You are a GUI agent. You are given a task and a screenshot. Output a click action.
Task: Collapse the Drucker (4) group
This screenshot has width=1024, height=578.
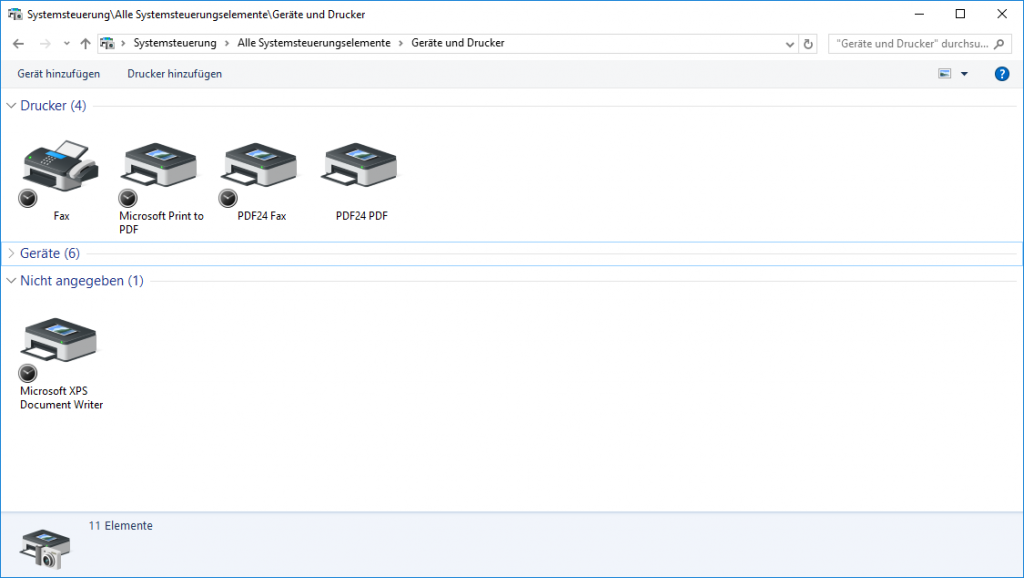click(11, 106)
